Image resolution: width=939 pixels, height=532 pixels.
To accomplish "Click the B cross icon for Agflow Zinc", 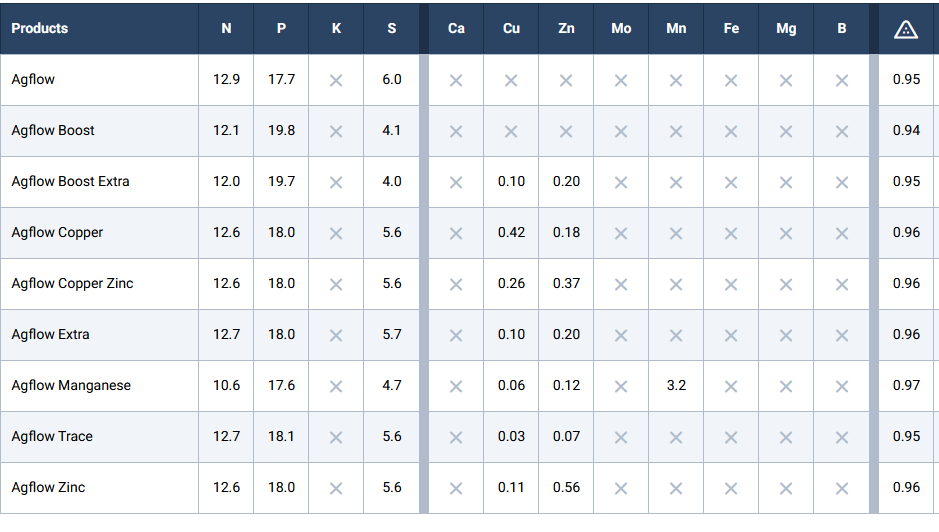I will (842, 488).
